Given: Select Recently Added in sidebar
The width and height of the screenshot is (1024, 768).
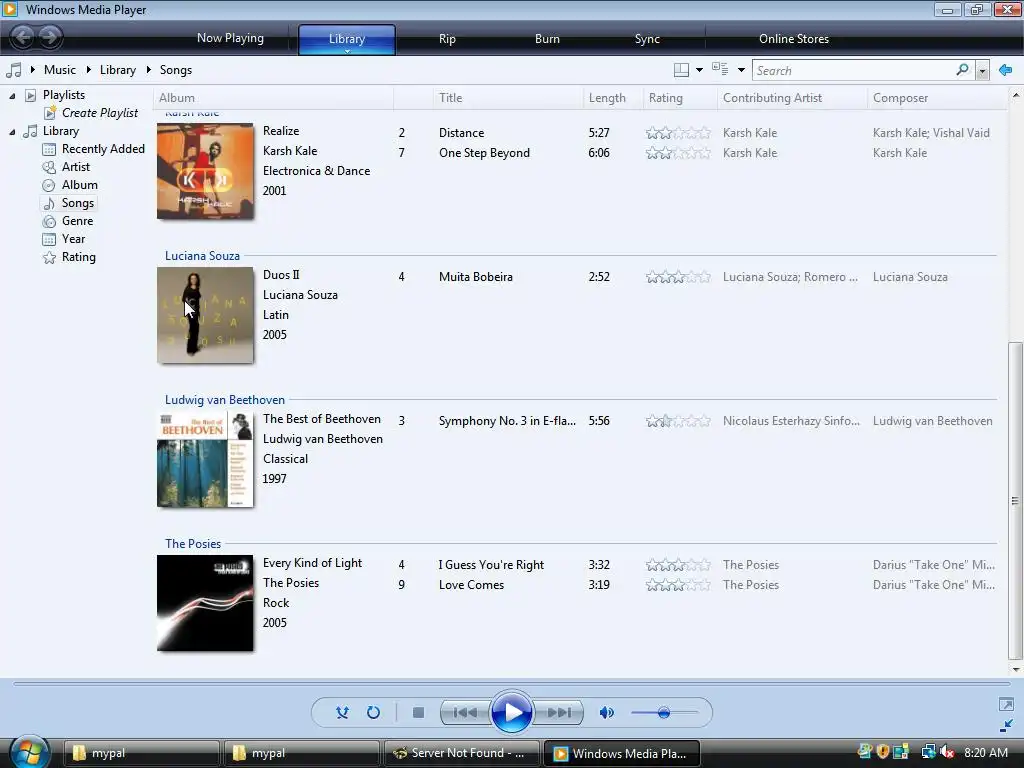Looking at the screenshot, I should tap(103, 149).
